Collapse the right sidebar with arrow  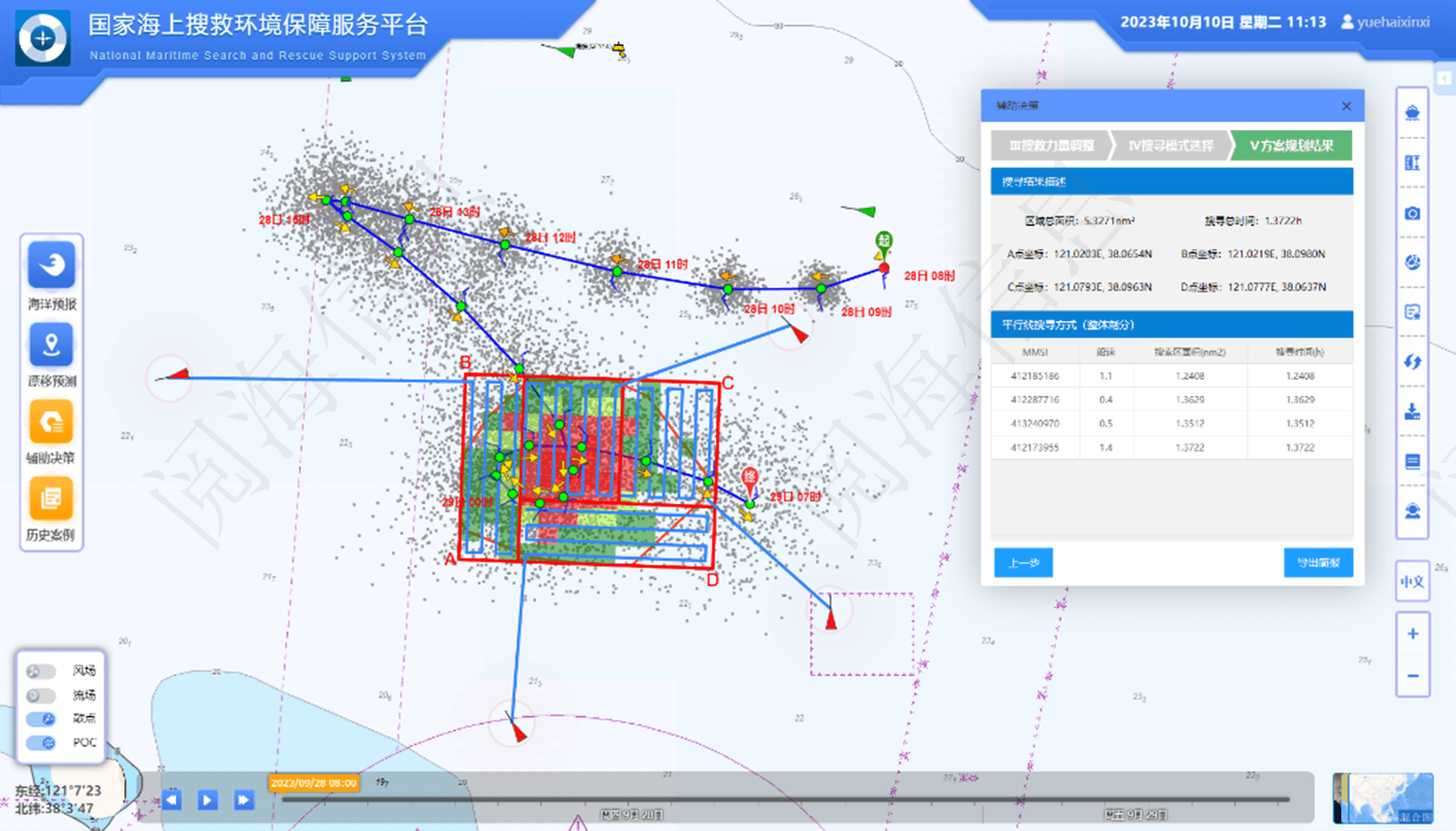coord(1444,78)
